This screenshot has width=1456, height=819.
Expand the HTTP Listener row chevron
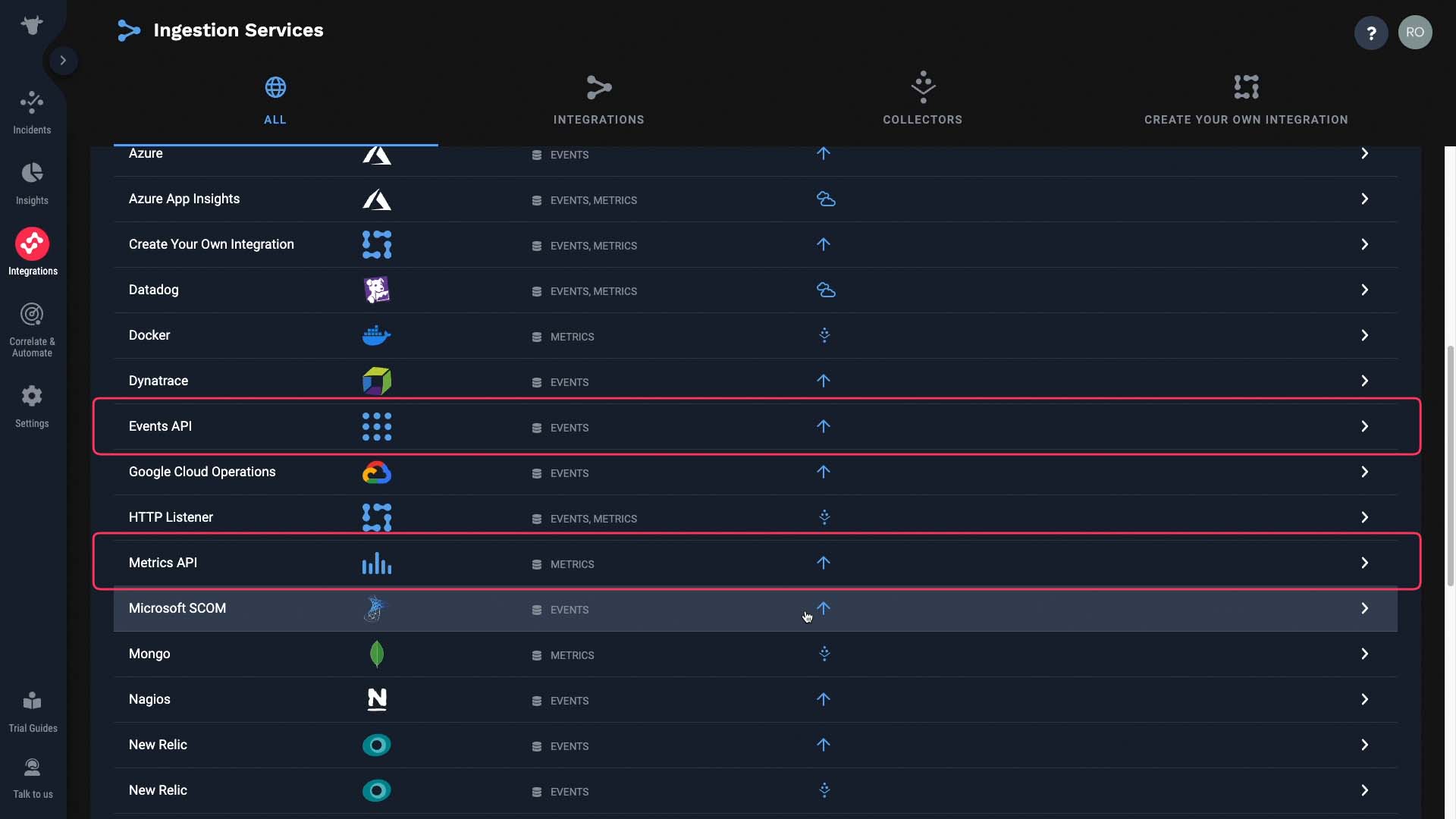coord(1364,517)
